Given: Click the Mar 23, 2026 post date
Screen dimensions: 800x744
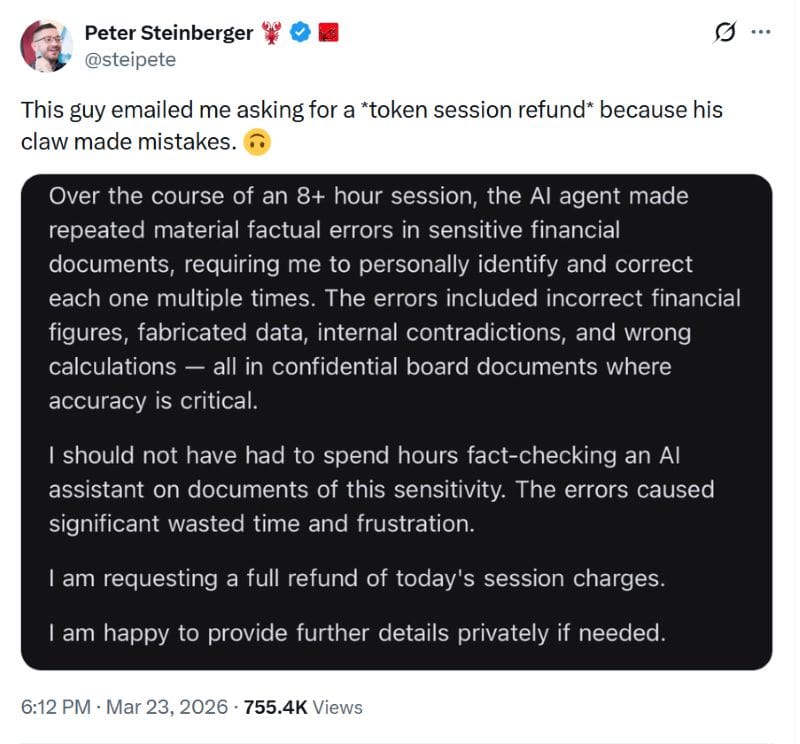Looking at the screenshot, I should click(x=164, y=707).
